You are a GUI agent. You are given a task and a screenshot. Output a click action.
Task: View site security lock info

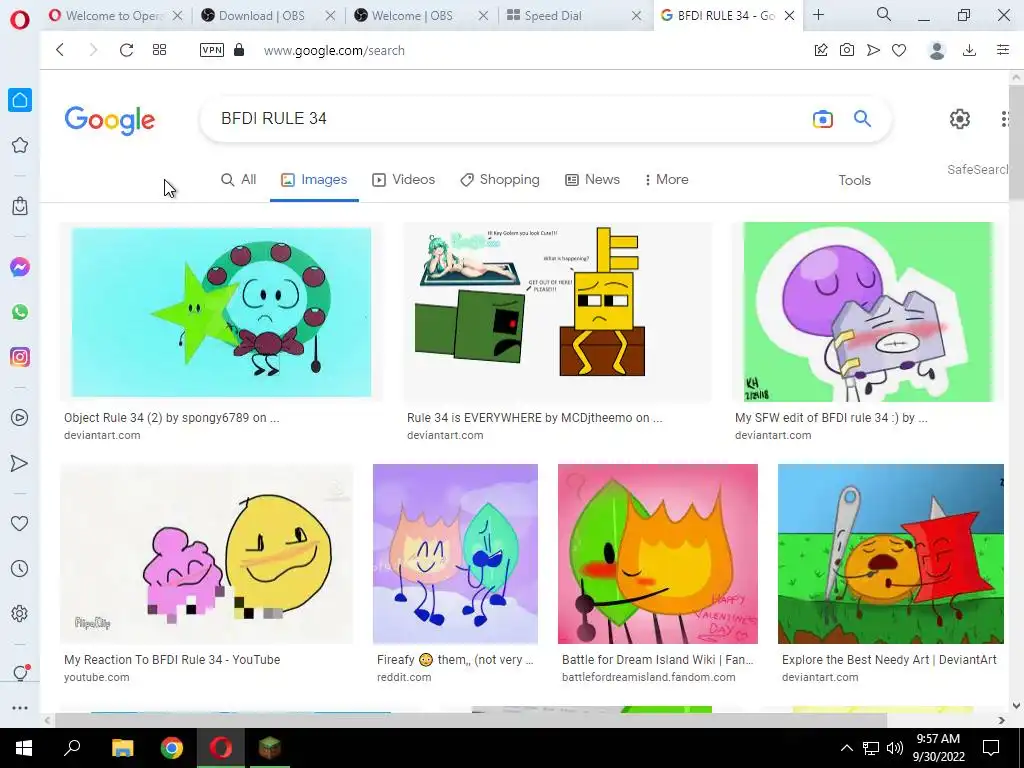[239, 50]
